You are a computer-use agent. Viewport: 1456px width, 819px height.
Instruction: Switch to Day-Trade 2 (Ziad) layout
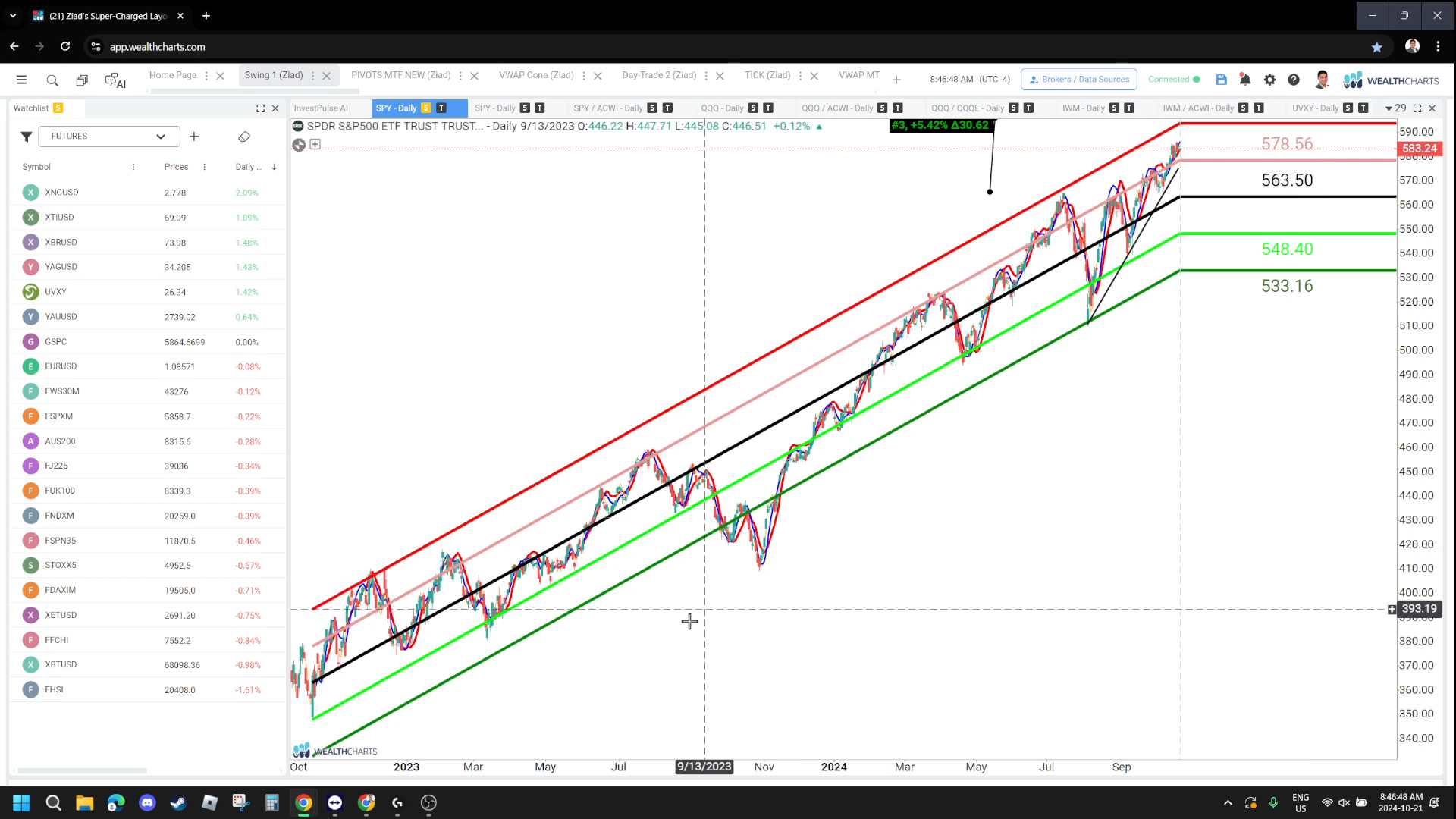(x=659, y=75)
